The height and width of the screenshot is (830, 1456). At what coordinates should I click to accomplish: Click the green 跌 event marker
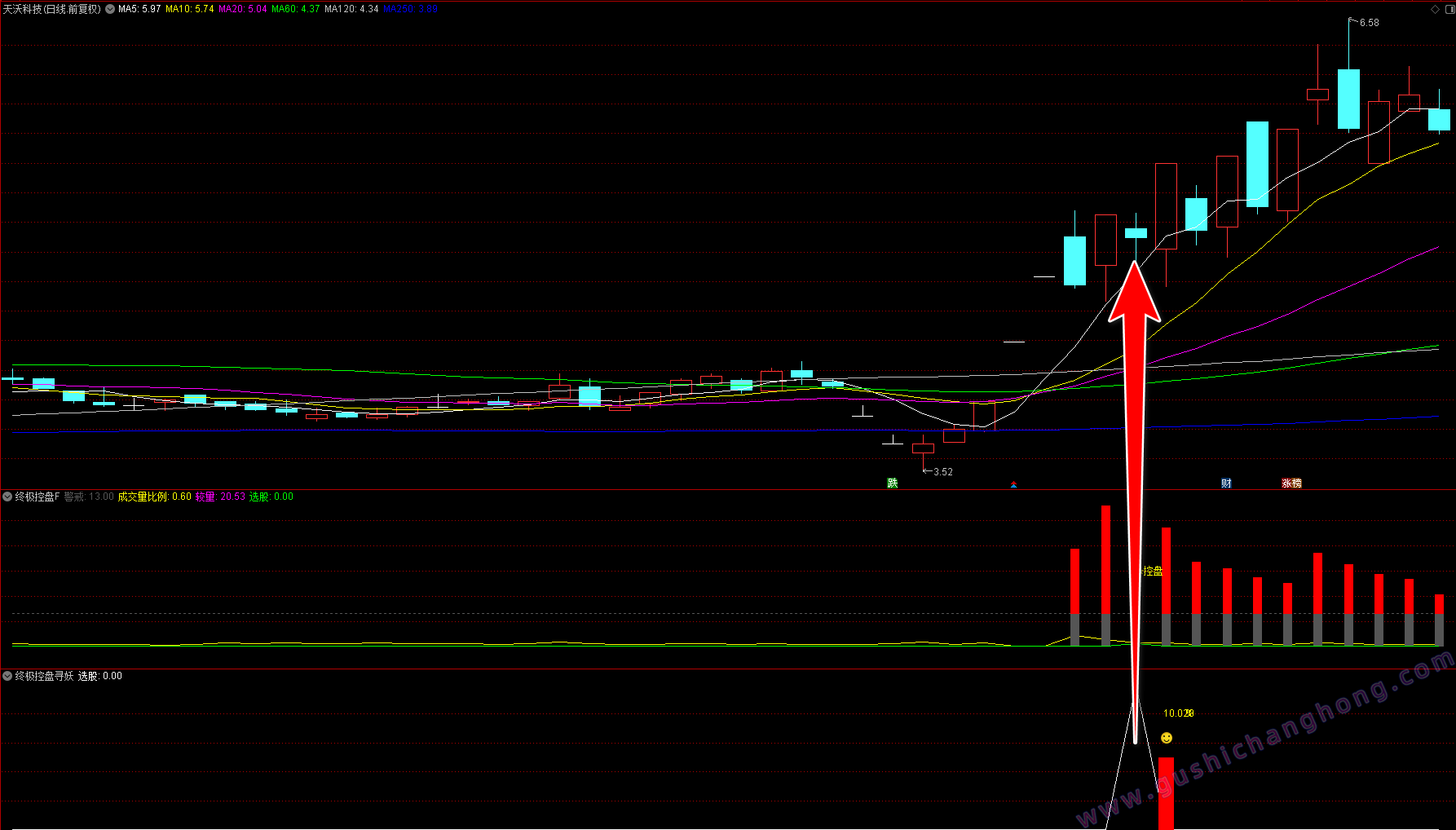[x=893, y=483]
